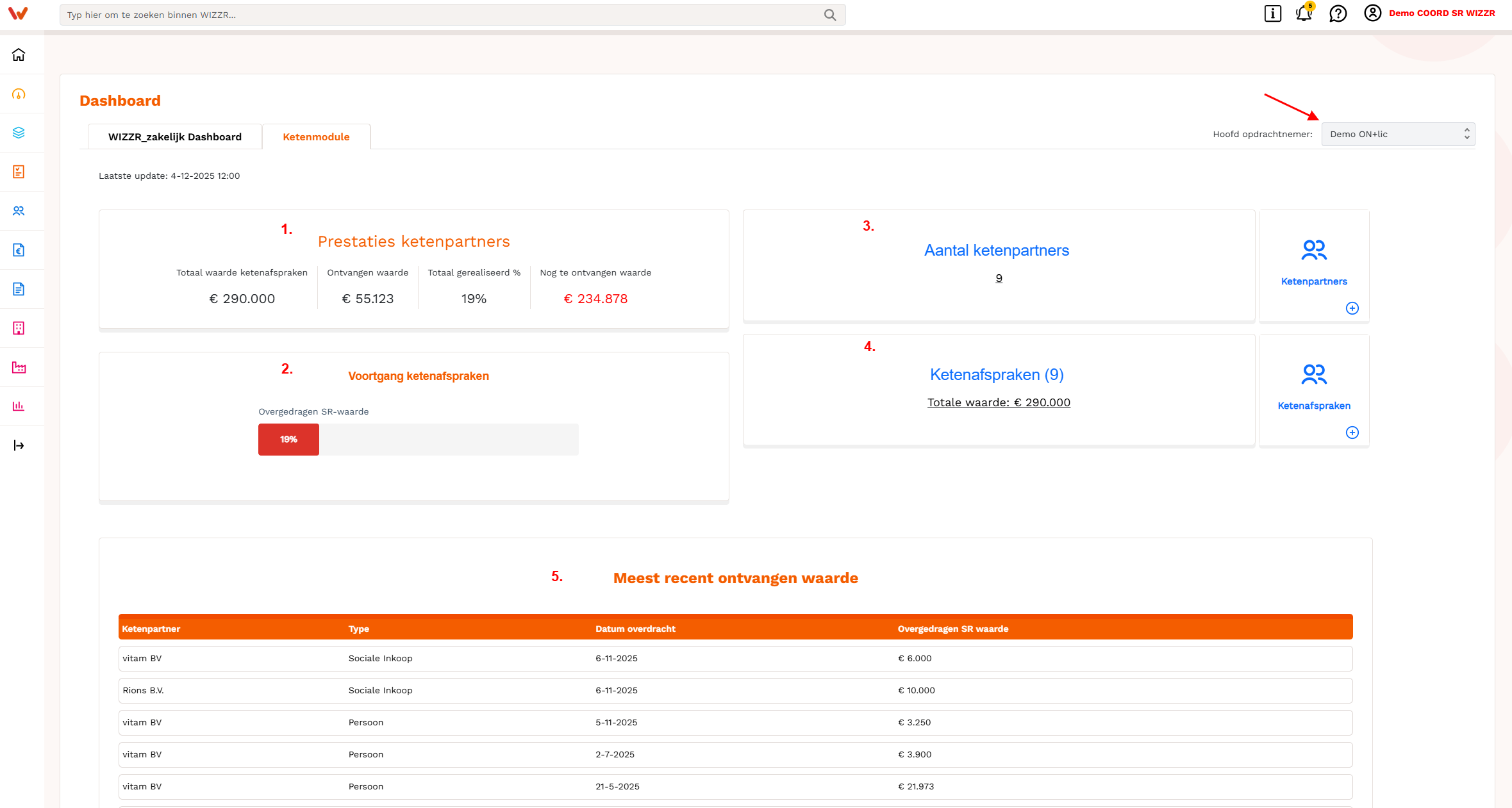
Task: Go to Home via the sidebar house icon
Action: tap(19, 55)
